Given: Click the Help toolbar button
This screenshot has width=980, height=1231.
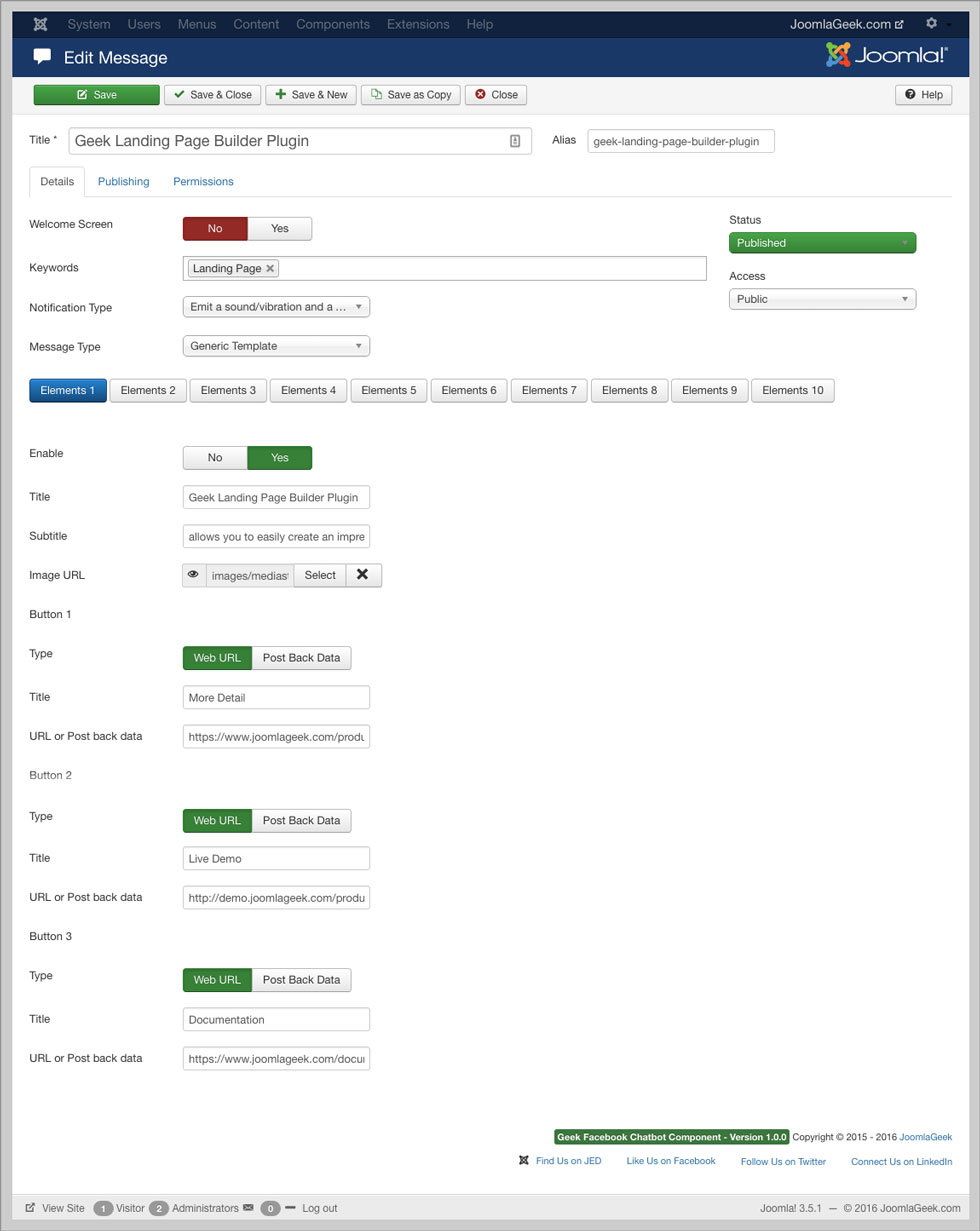Looking at the screenshot, I should (x=924, y=95).
